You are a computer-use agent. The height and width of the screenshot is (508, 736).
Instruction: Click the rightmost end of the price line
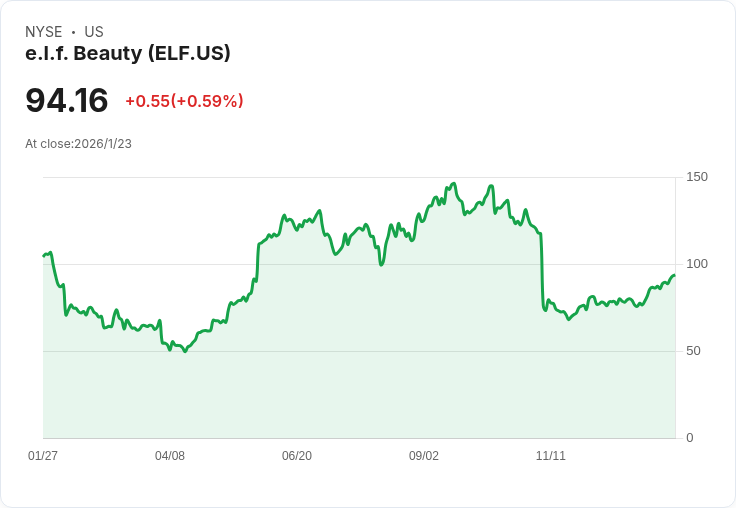coord(674,275)
